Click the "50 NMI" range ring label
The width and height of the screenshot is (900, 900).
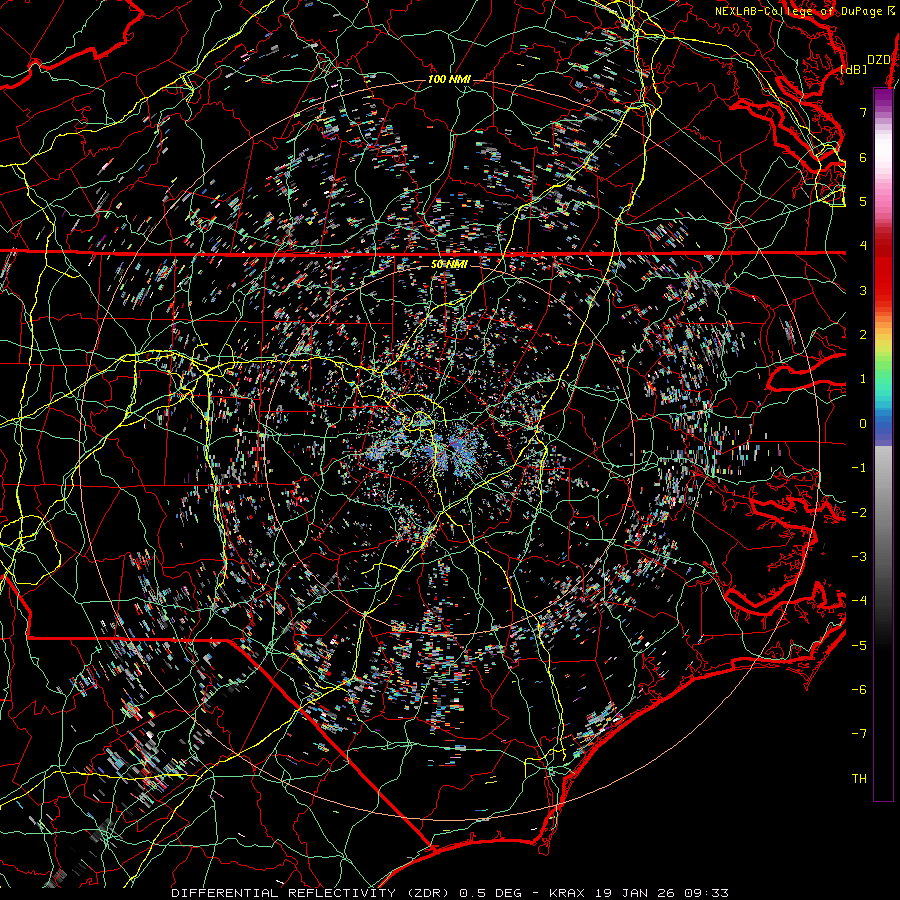(449, 265)
